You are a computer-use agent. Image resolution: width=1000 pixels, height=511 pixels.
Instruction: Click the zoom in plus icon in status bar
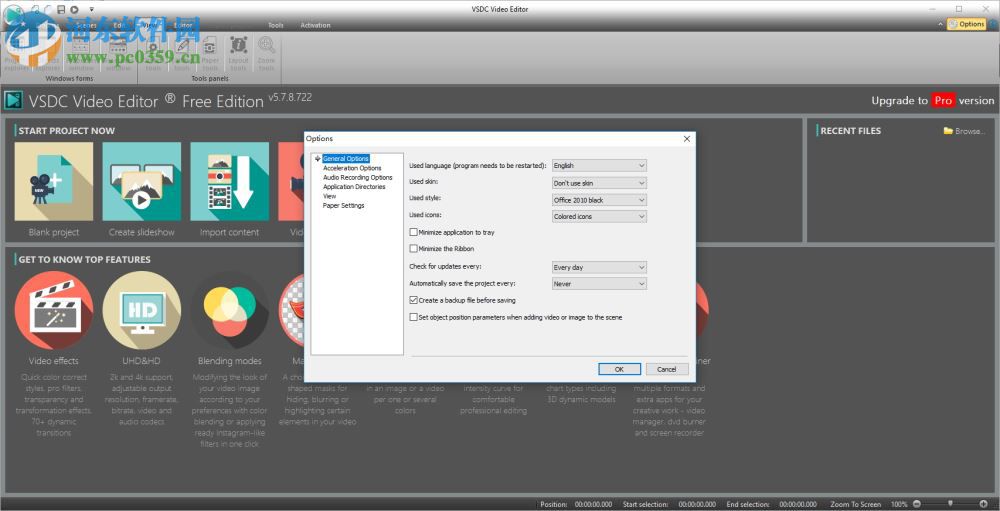coord(983,504)
